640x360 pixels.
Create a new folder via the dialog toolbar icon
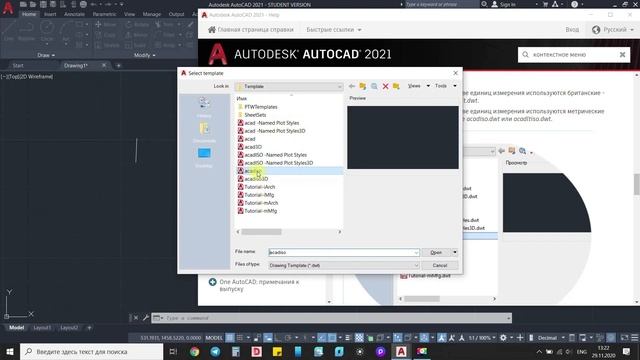point(396,86)
